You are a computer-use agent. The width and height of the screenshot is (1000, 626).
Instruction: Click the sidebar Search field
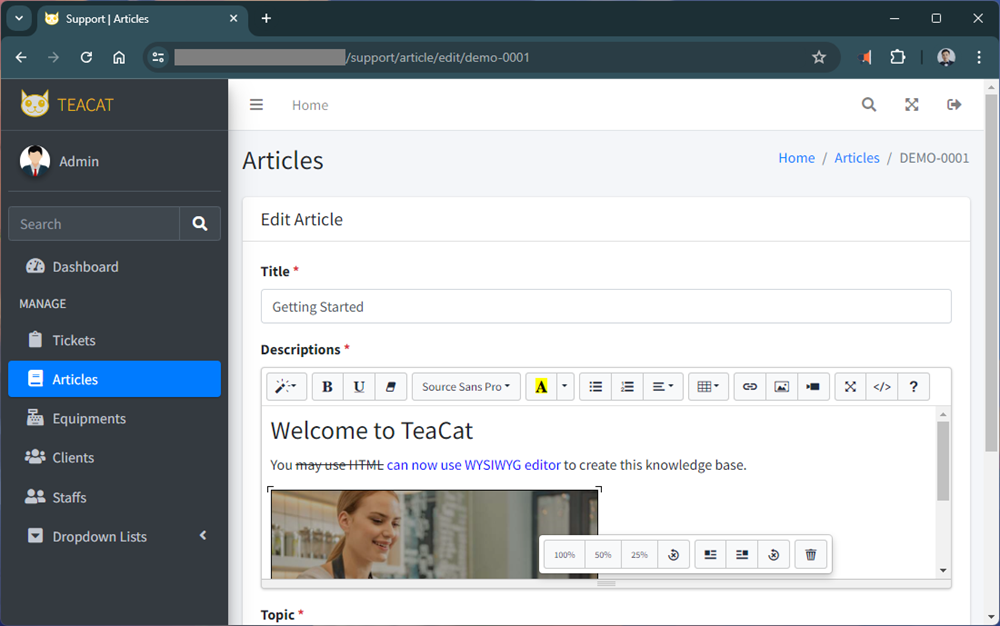pos(94,224)
